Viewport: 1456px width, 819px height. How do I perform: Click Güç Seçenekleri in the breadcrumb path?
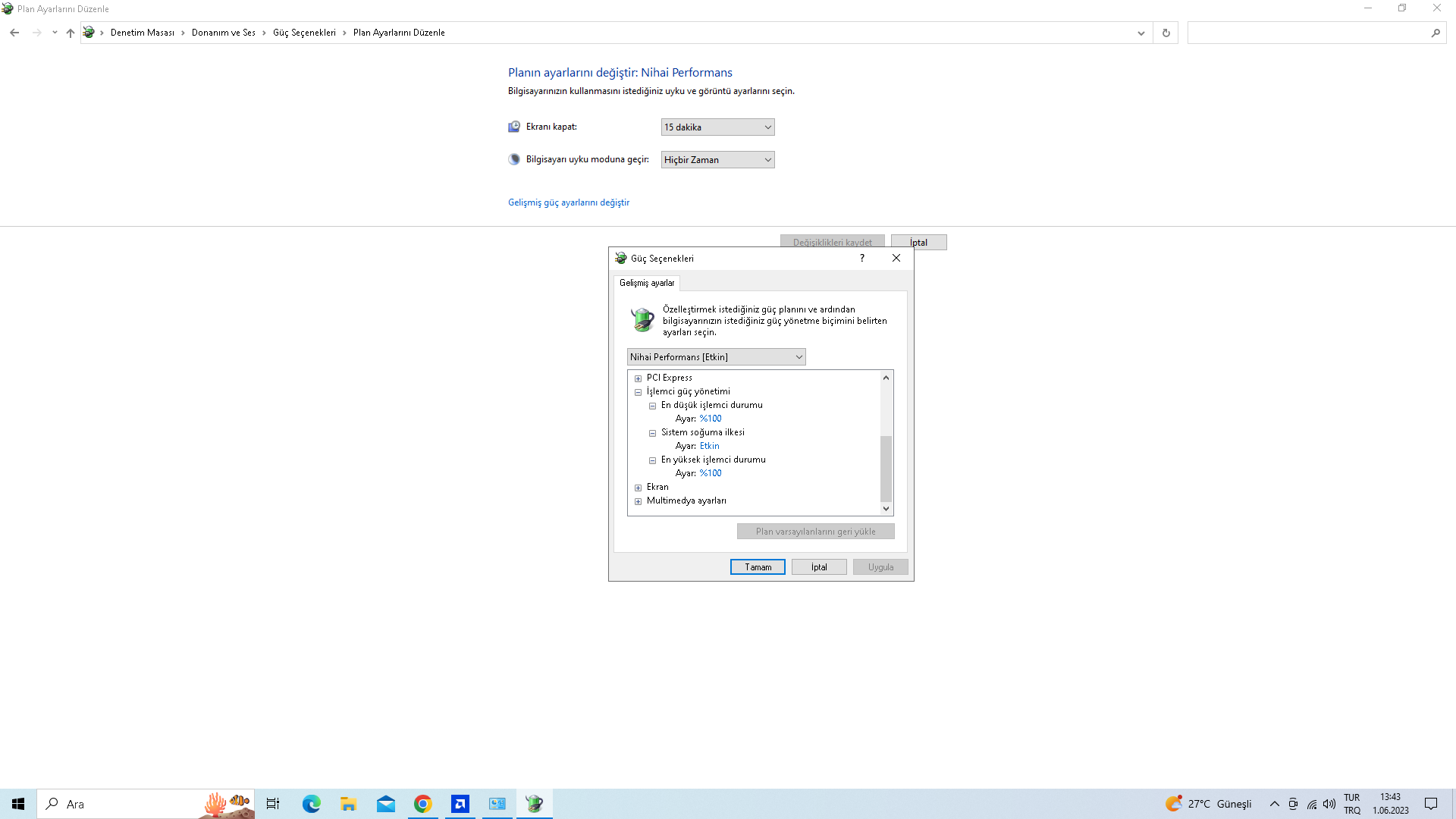304,33
